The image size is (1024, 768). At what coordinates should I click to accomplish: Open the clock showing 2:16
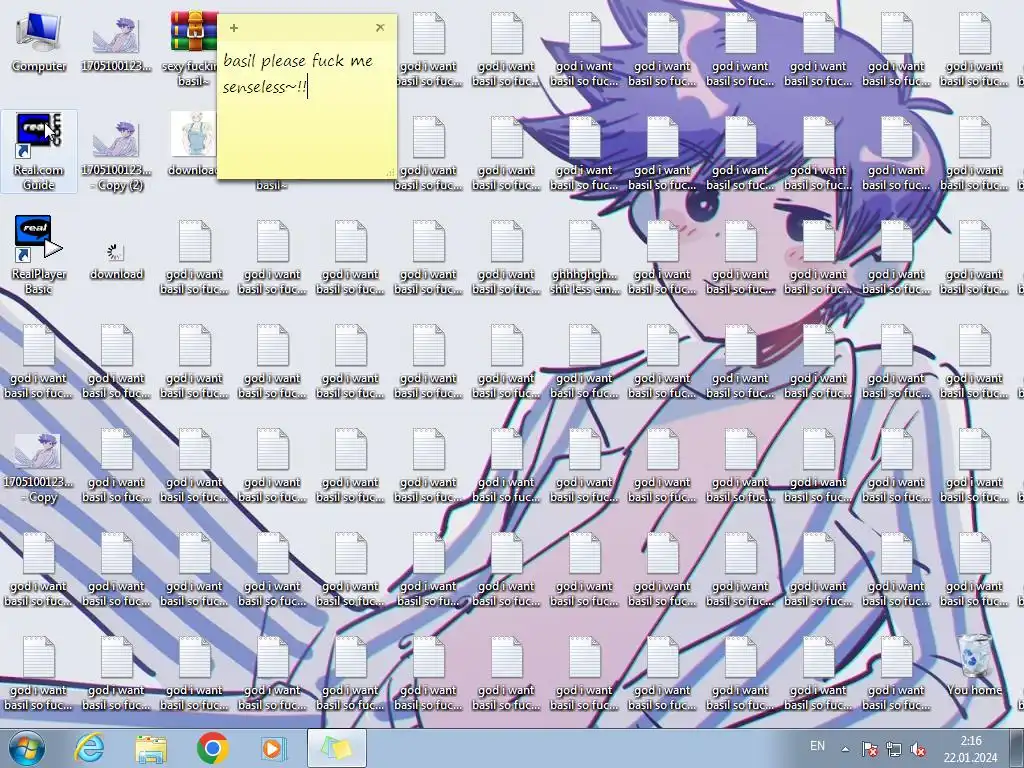click(x=970, y=749)
